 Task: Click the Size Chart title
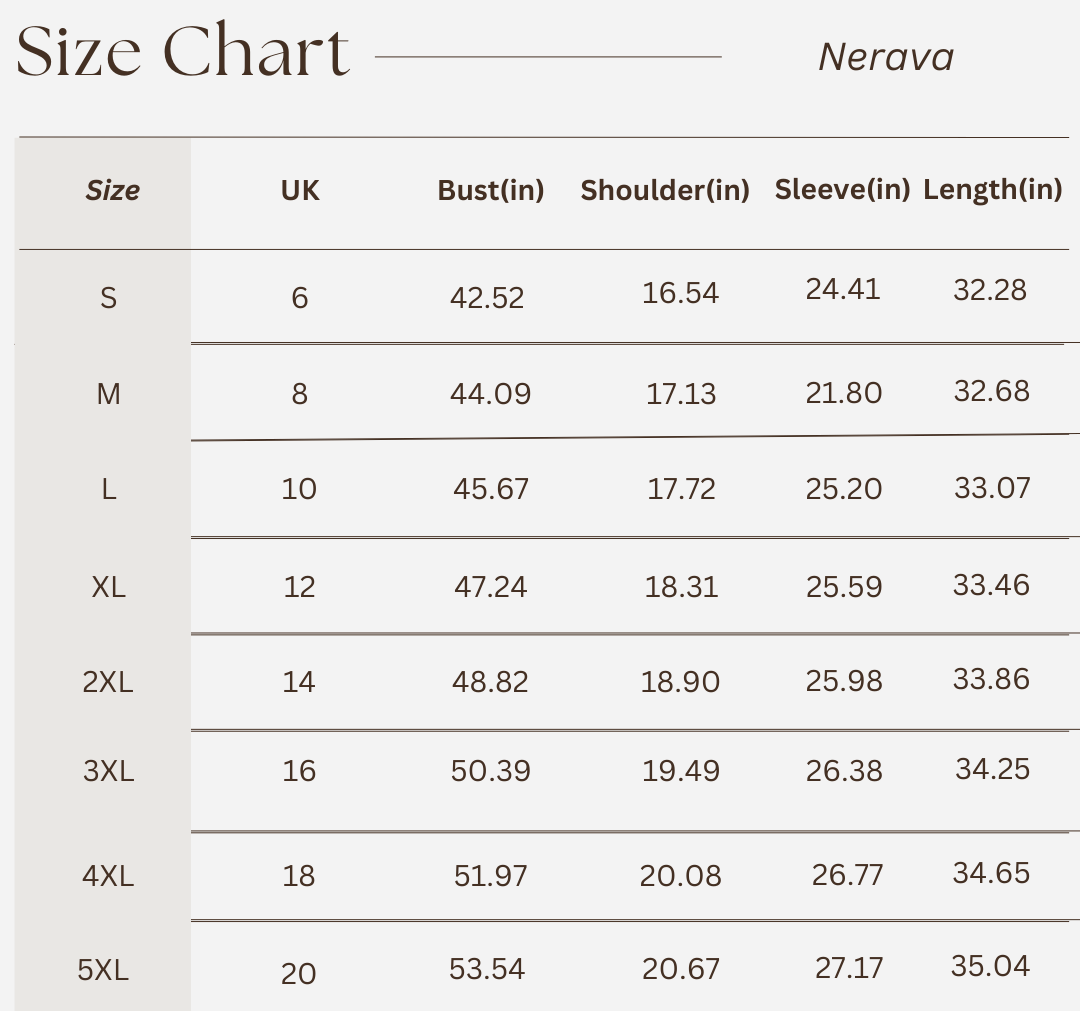point(183,50)
